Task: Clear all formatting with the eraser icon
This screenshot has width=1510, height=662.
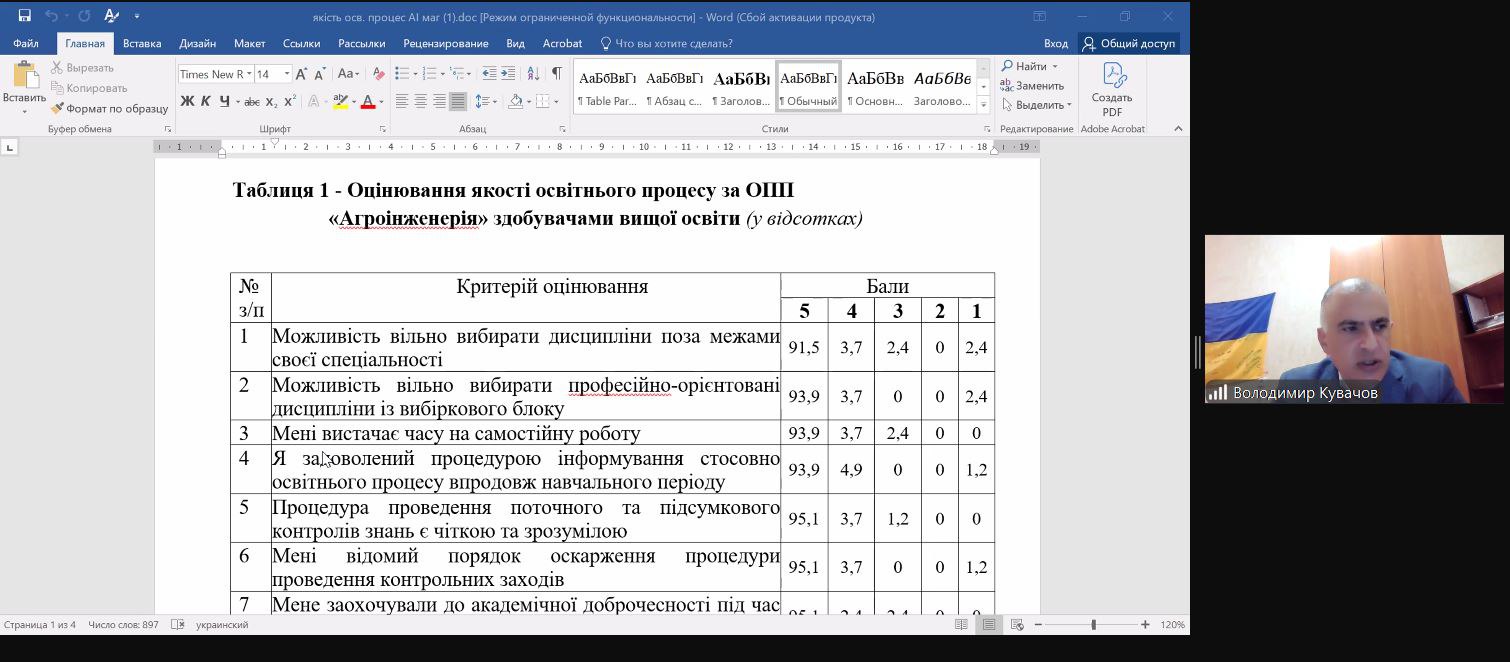Action: click(378, 74)
